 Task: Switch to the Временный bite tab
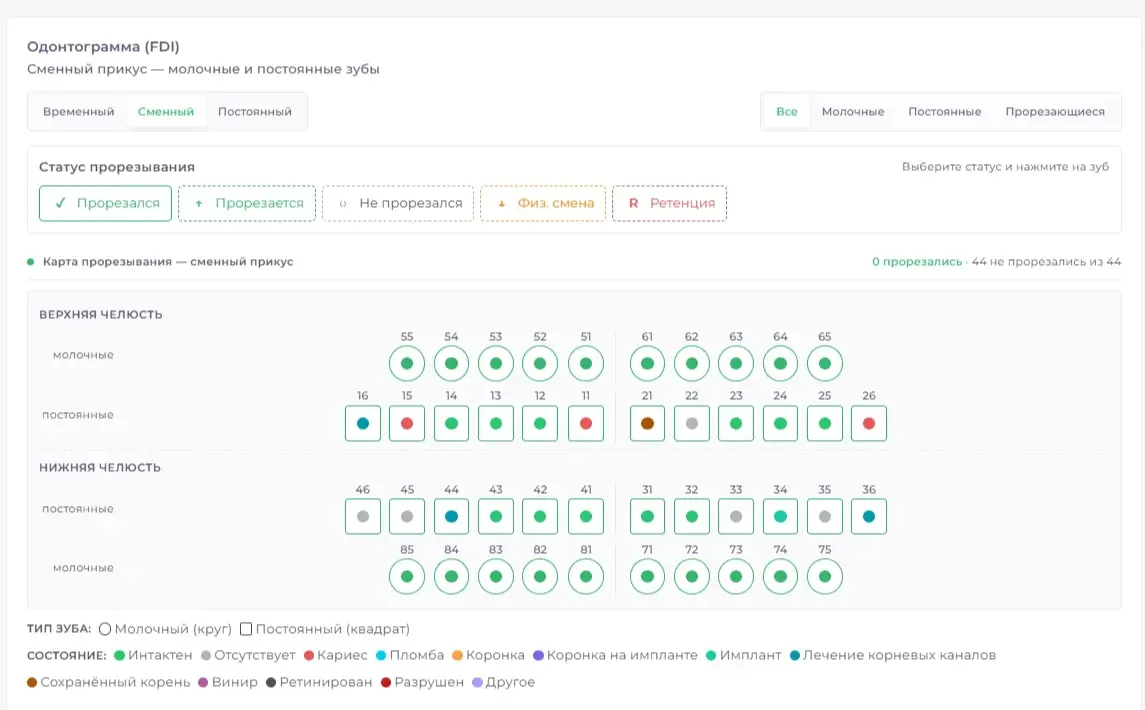79,112
